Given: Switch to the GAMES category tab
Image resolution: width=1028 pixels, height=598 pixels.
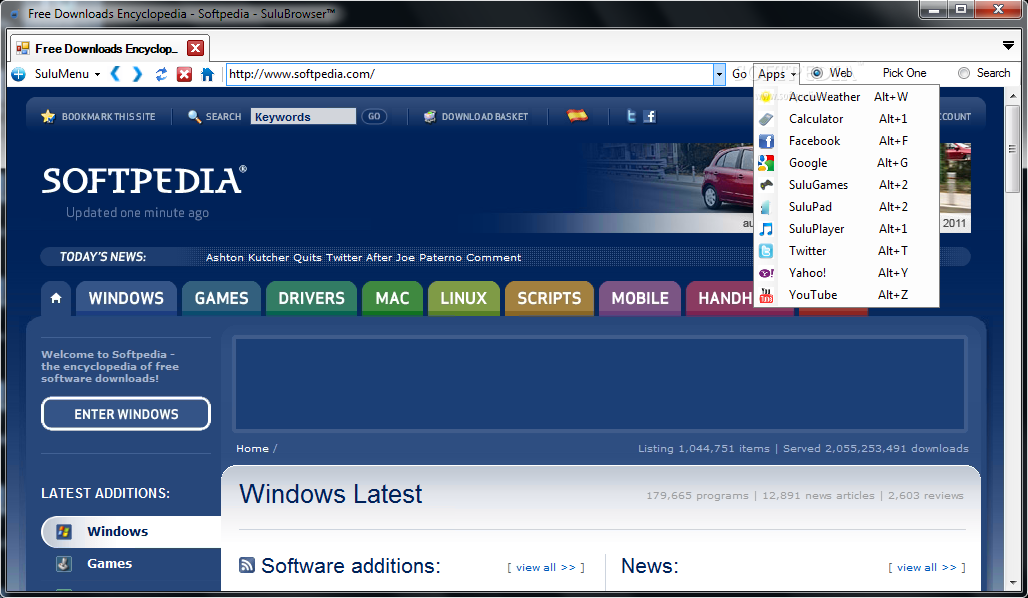Looking at the screenshot, I should (x=221, y=298).
